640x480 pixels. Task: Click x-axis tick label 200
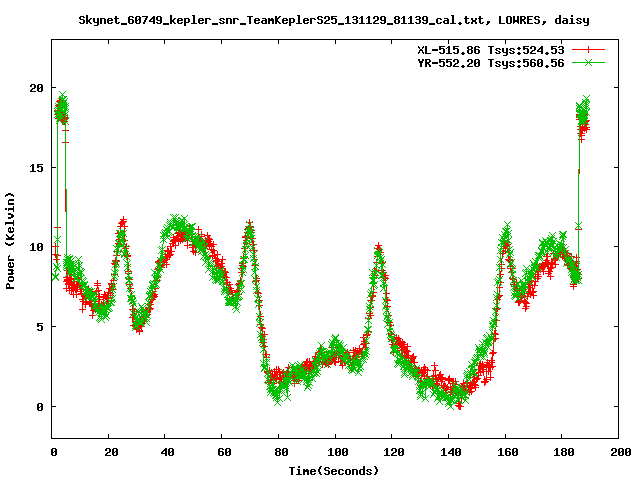(621, 452)
